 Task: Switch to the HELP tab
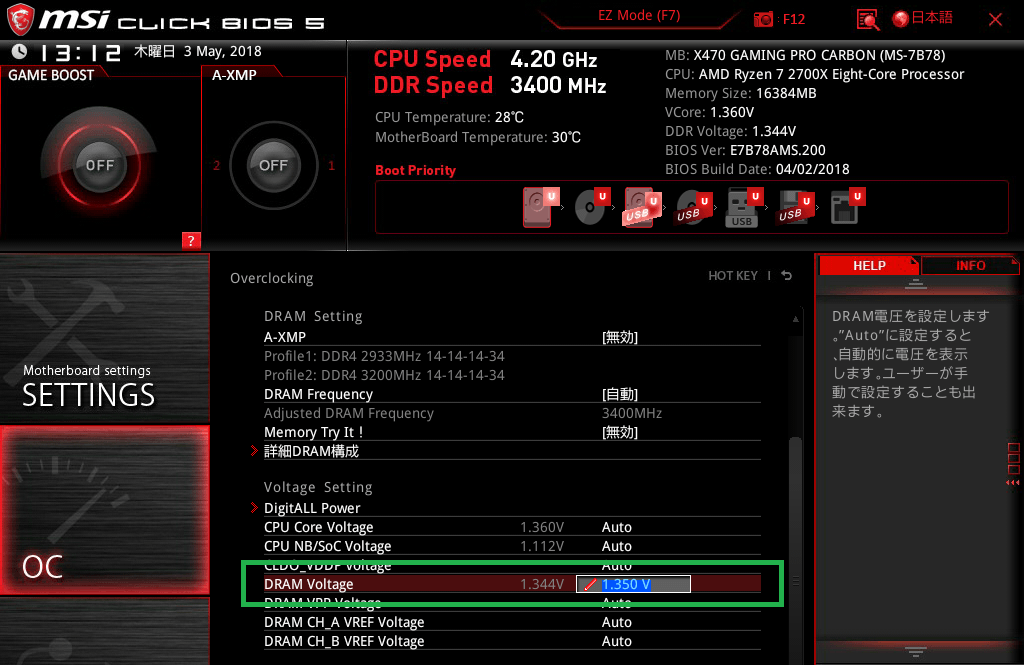[869, 265]
